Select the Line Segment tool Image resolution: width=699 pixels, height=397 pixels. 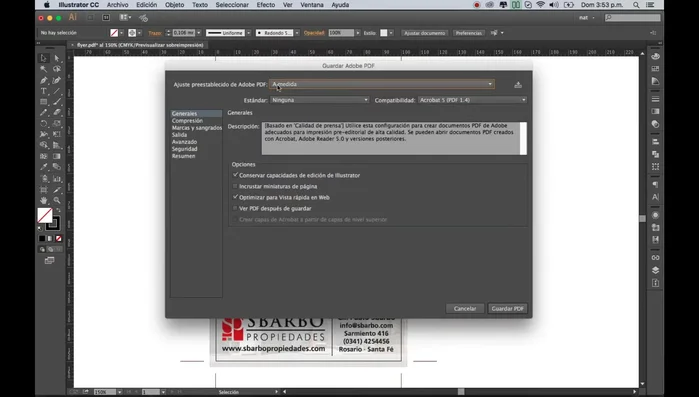[57, 91]
